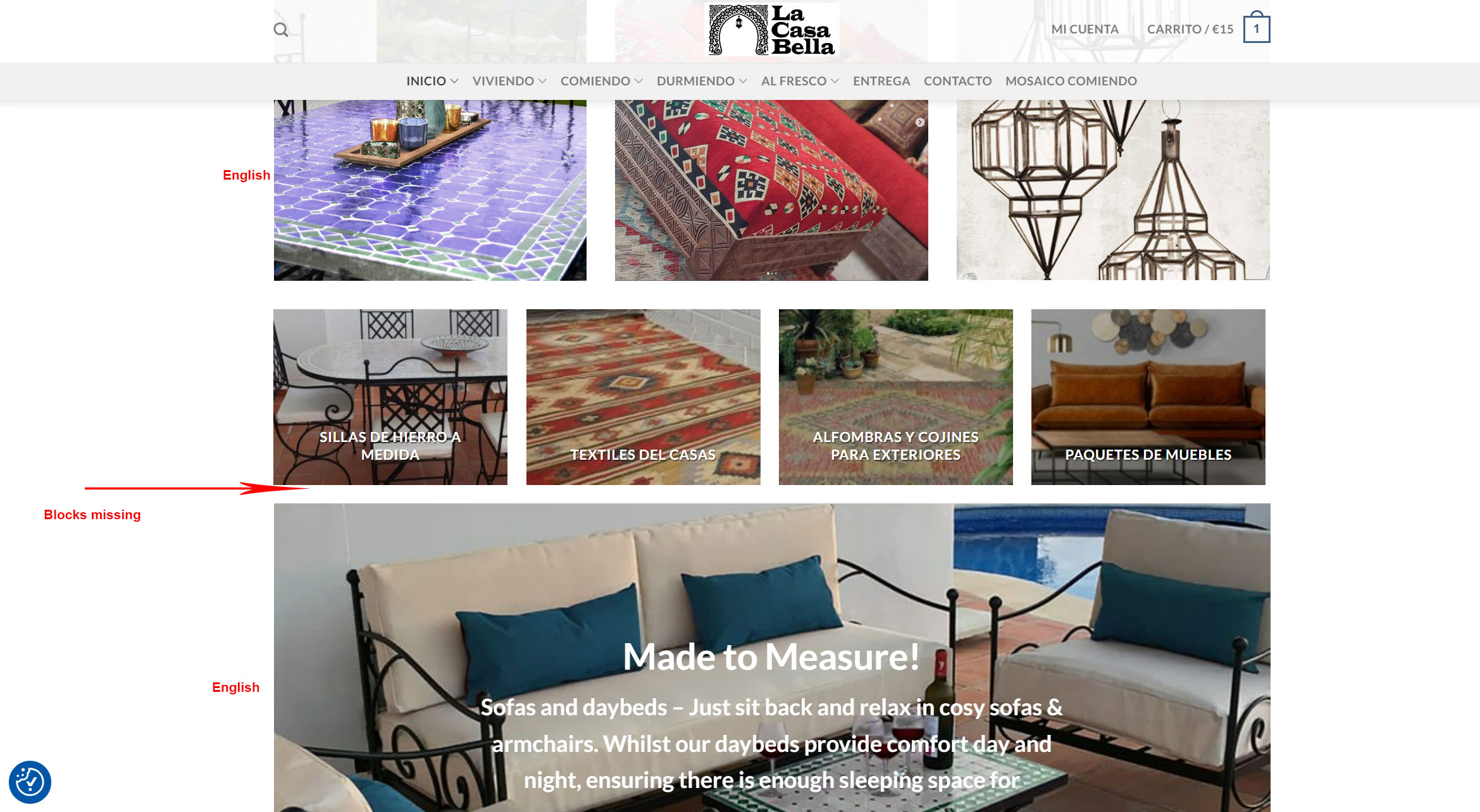1480x812 pixels.
Task: Open the DURMIENDO dropdown menu
Action: click(x=702, y=81)
